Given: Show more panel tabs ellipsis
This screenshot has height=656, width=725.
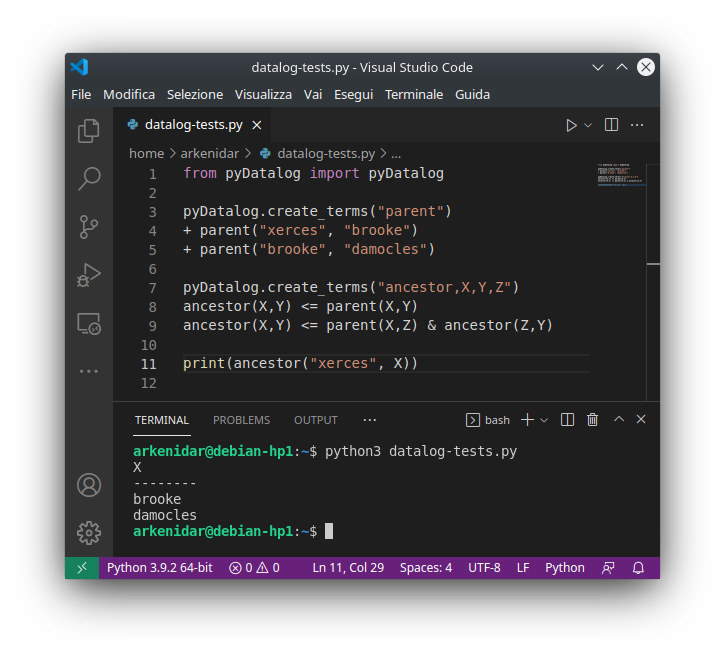Looking at the screenshot, I should pyautogui.click(x=370, y=420).
